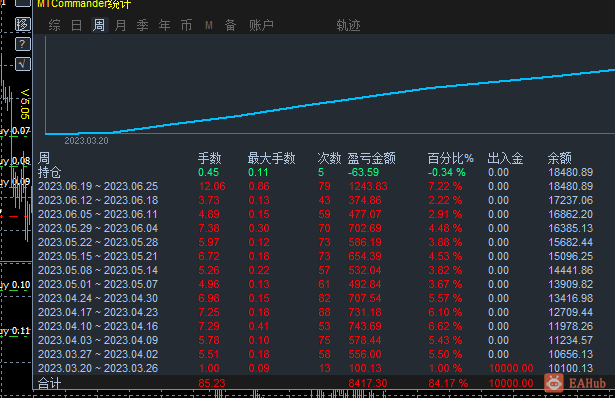Click balance value 17237.06
The image size is (615, 398).
570,200
